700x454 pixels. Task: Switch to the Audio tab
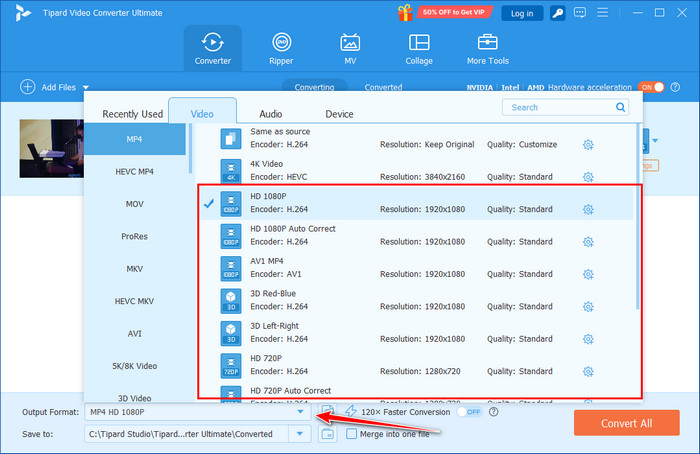(x=270, y=114)
